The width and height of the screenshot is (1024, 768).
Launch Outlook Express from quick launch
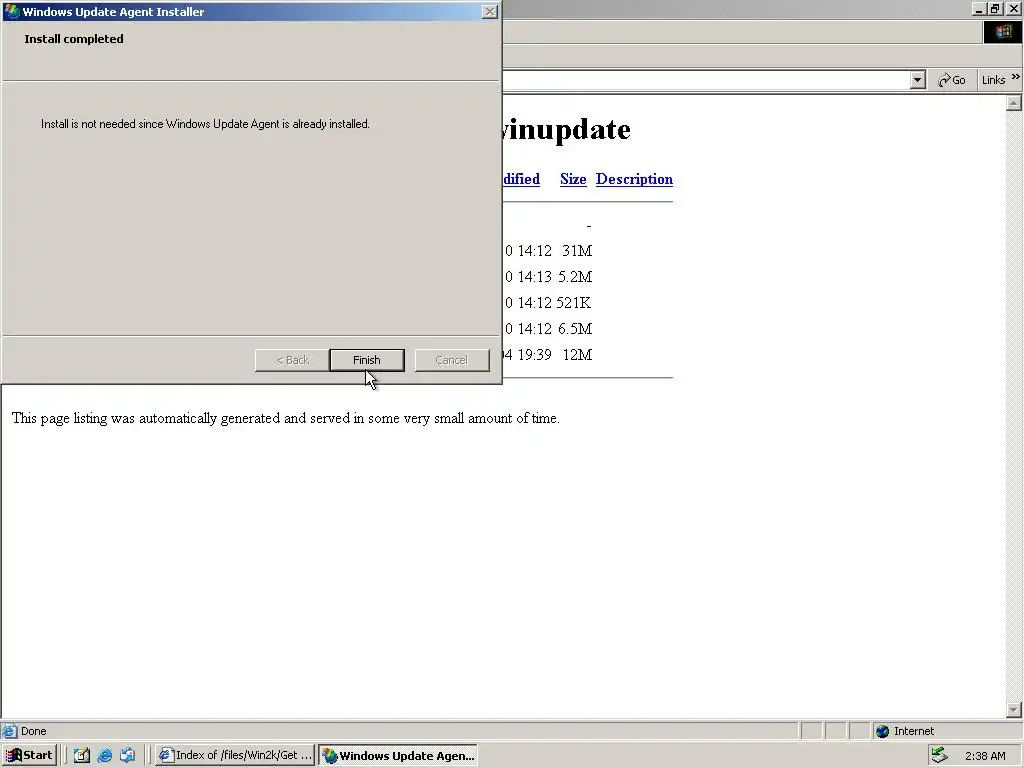(127, 755)
